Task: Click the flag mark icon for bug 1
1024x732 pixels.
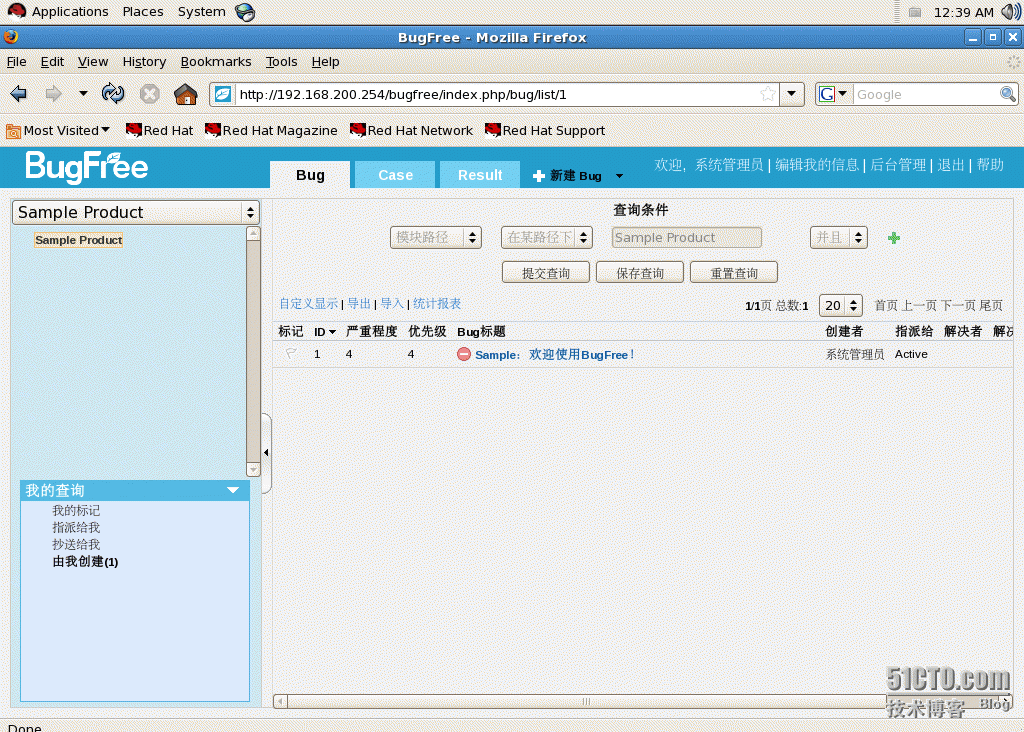Action: click(291, 354)
